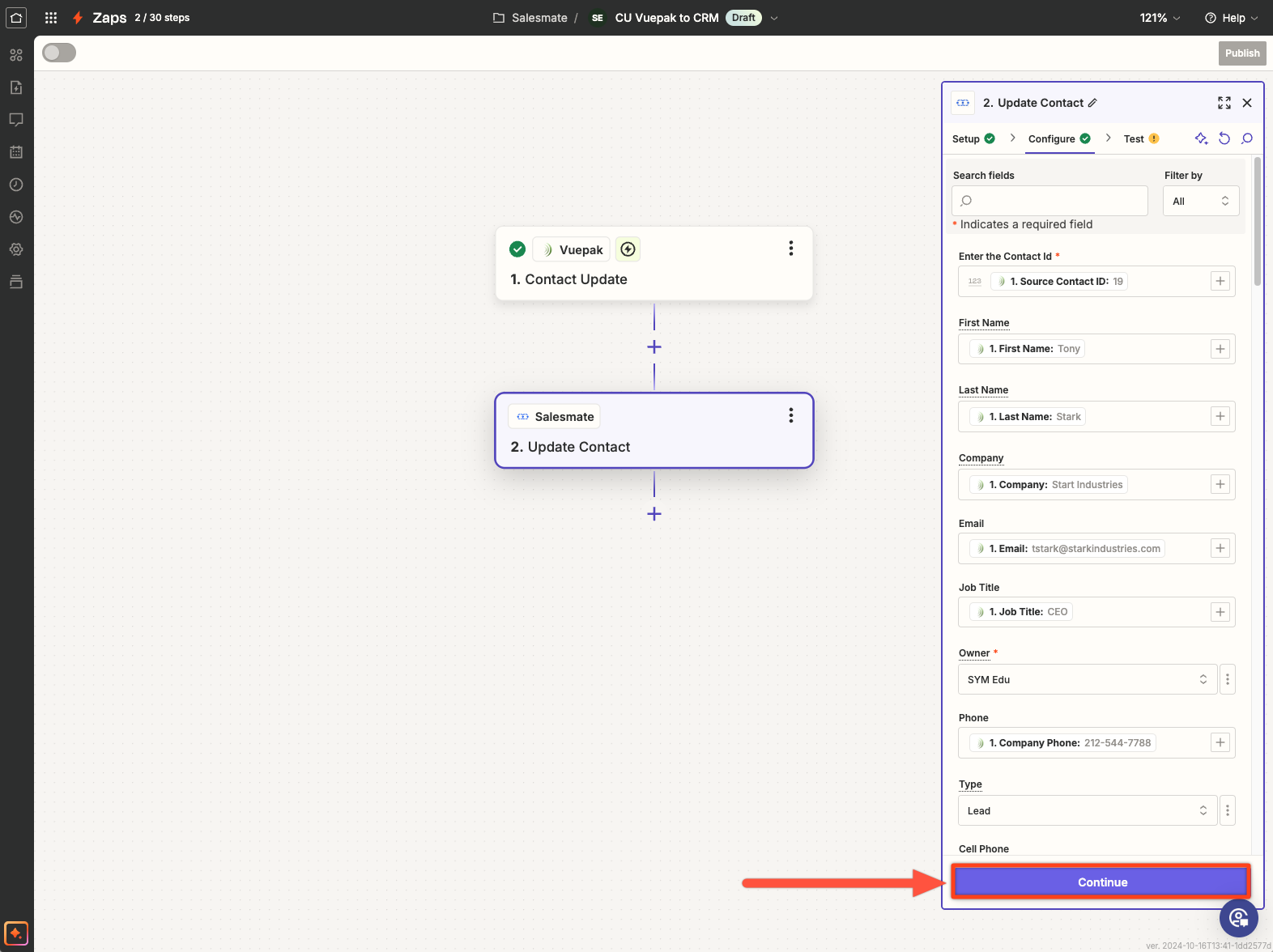Open the apps grid launcher

51,18
